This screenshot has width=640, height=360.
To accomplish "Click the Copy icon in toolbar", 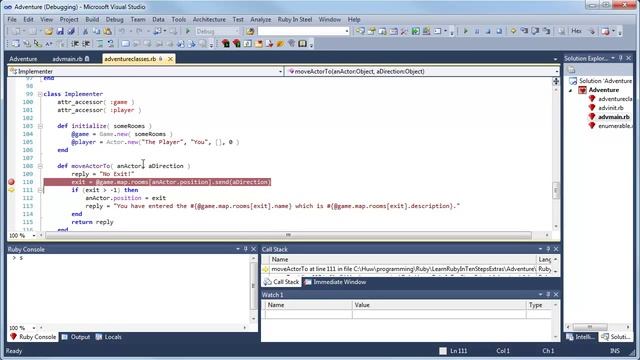I will click(x=96, y=31).
